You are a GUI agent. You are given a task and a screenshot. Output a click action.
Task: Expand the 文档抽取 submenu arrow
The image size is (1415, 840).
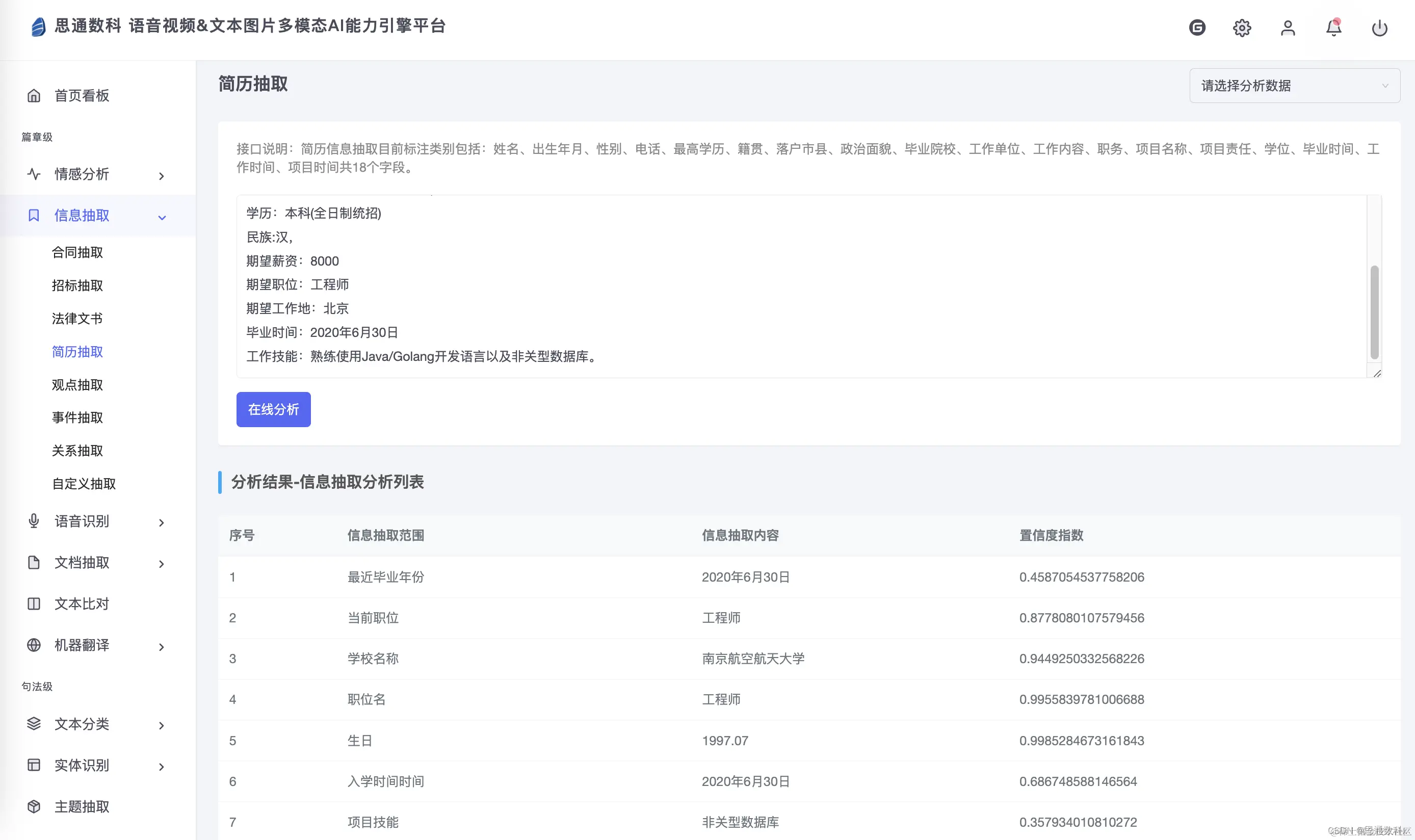(162, 564)
